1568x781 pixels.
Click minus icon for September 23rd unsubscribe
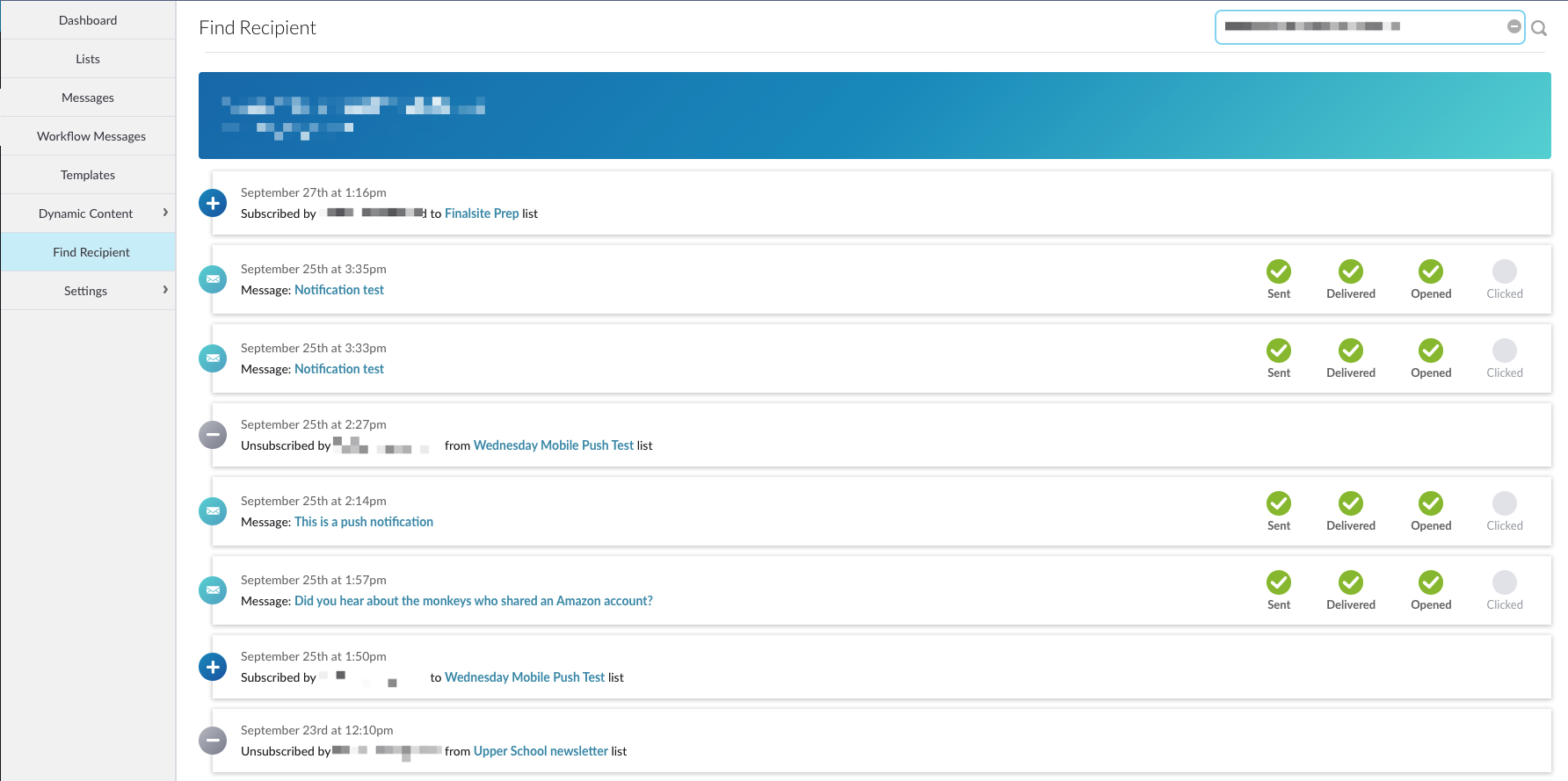(x=213, y=741)
